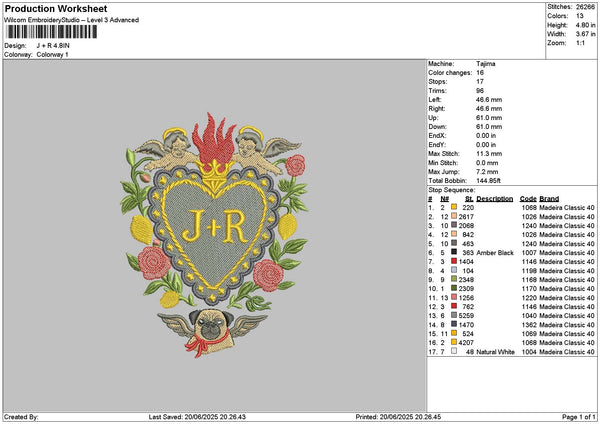The height and width of the screenshot is (424, 600).
Task: Select the Colorway 1 text in header
Action: coord(54,54)
